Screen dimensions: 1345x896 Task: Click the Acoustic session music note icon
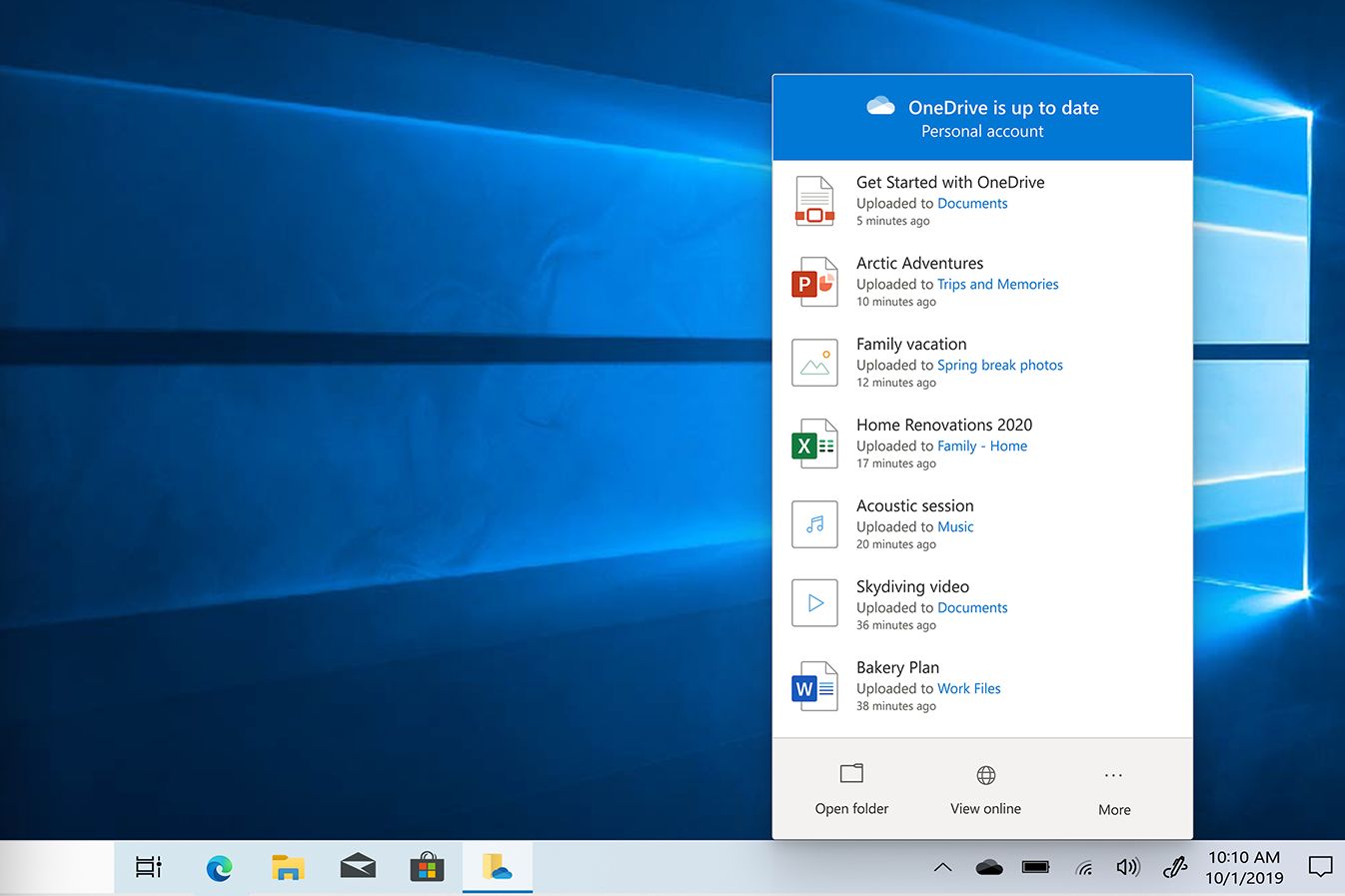(x=814, y=524)
